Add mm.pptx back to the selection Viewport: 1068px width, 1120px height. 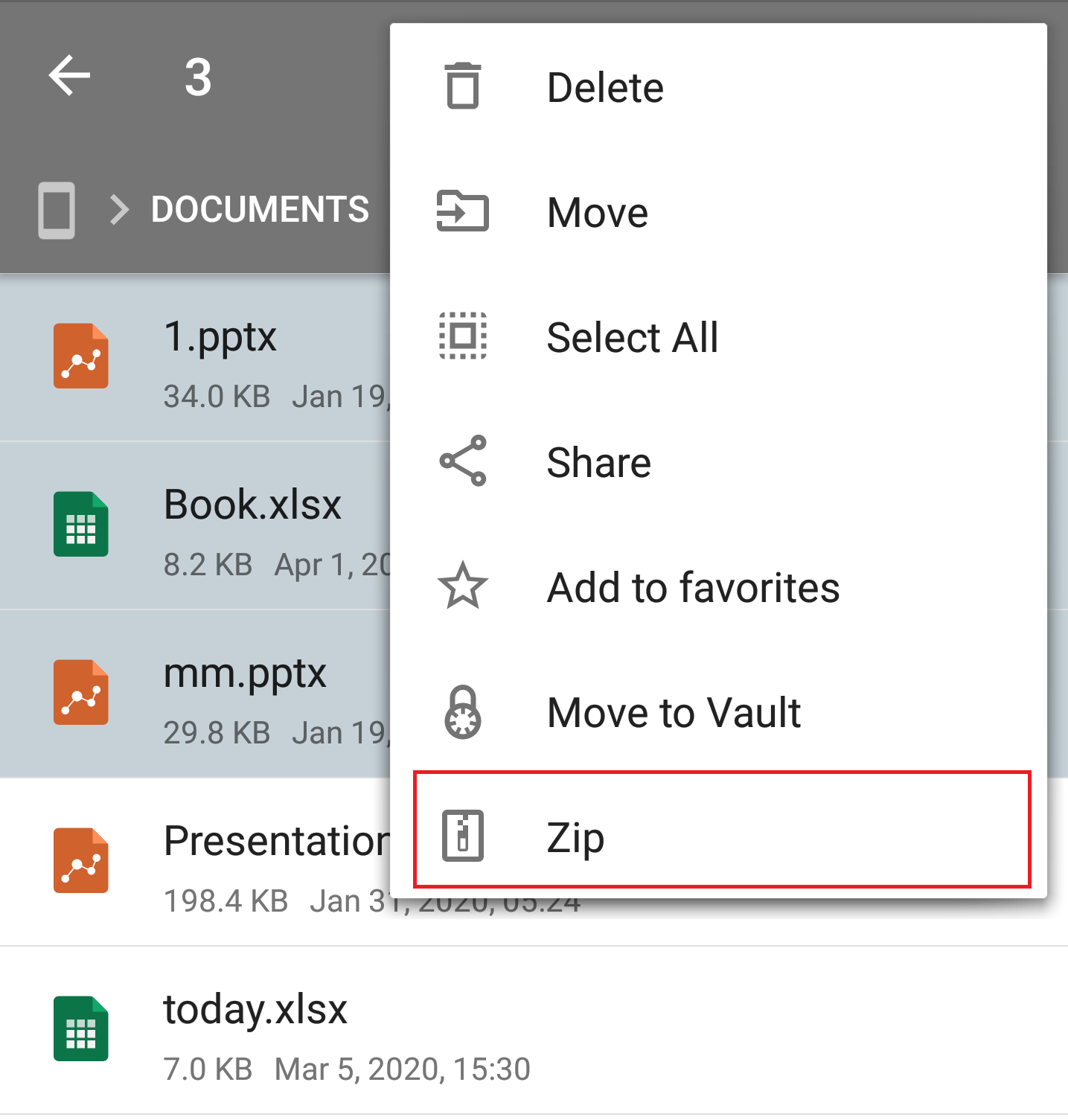click(x=223, y=694)
